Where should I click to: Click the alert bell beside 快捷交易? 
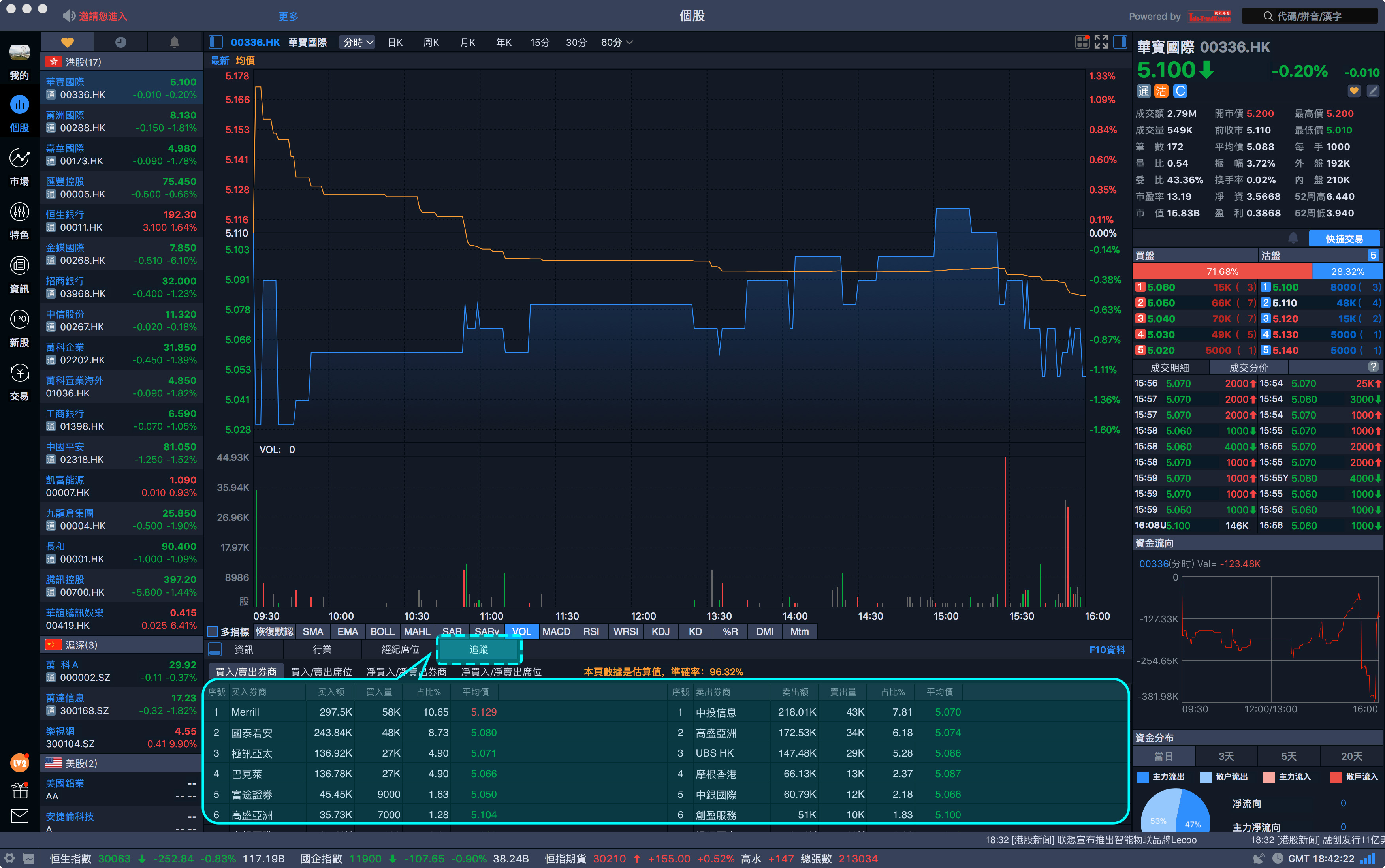(1293, 238)
